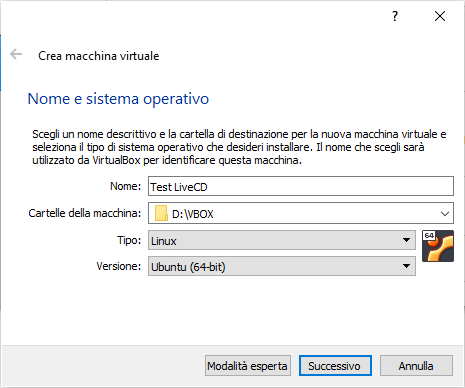This screenshot has width=465, height=388.
Task: Click the Tipo: label
Action: pos(129,240)
